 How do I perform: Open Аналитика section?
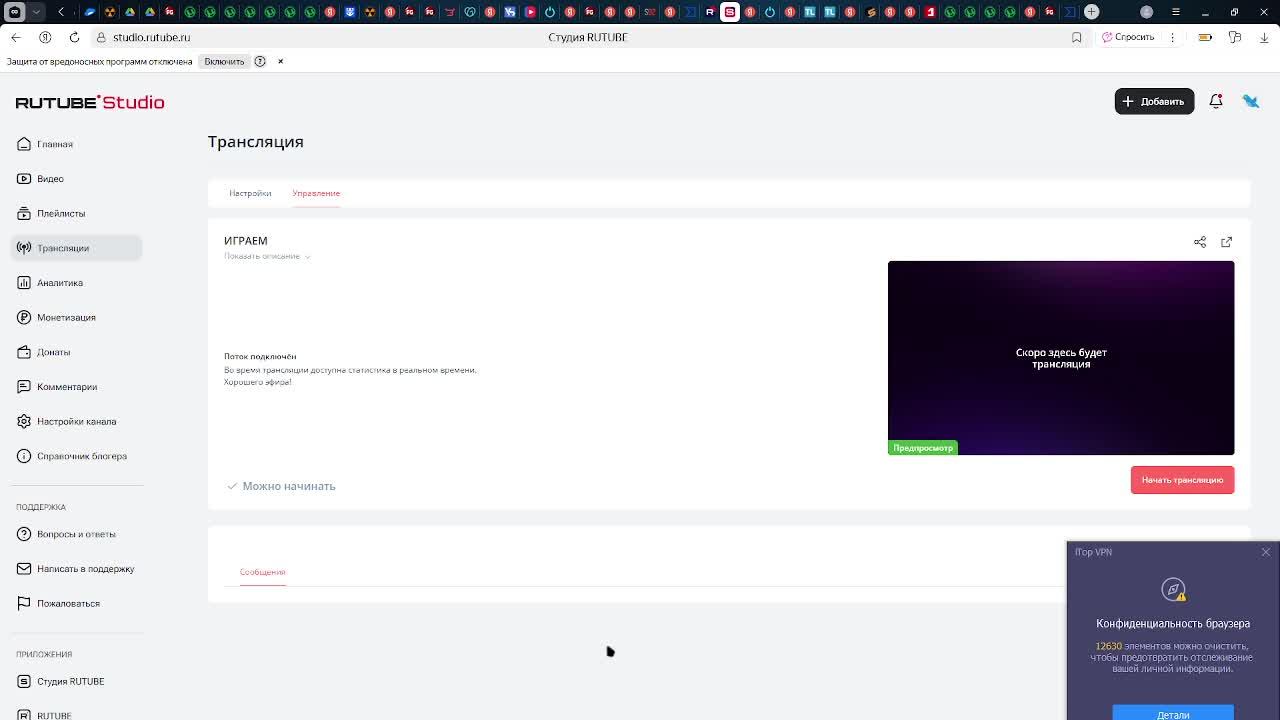click(x=77, y=283)
